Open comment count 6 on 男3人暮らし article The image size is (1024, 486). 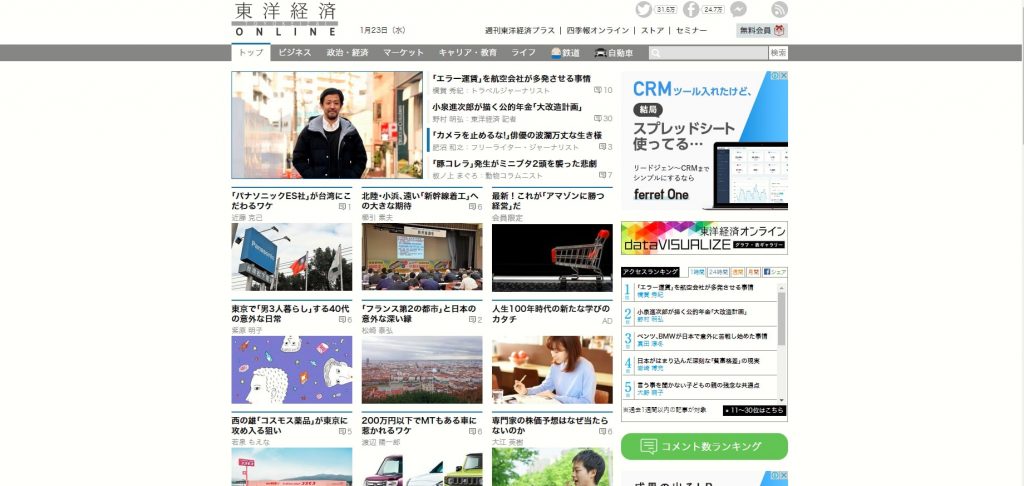point(345,320)
